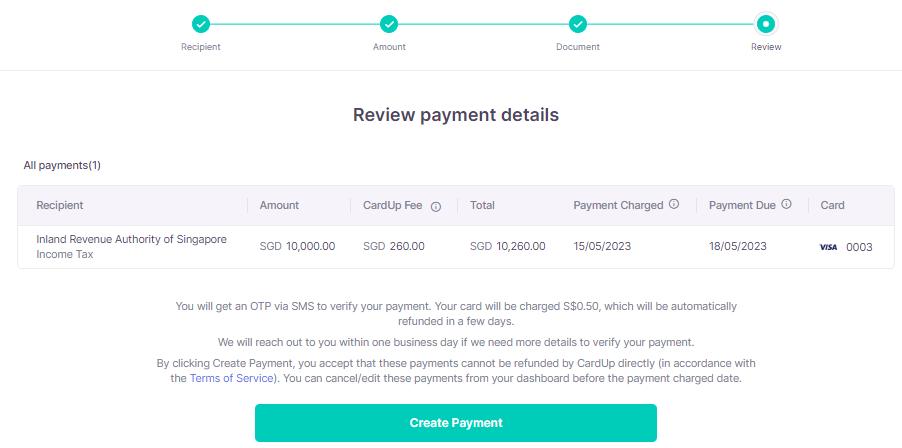Click Inland Revenue Authority of Singapore recipient
The height and width of the screenshot is (448, 902).
pyautogui.click(x=131, y=239)
